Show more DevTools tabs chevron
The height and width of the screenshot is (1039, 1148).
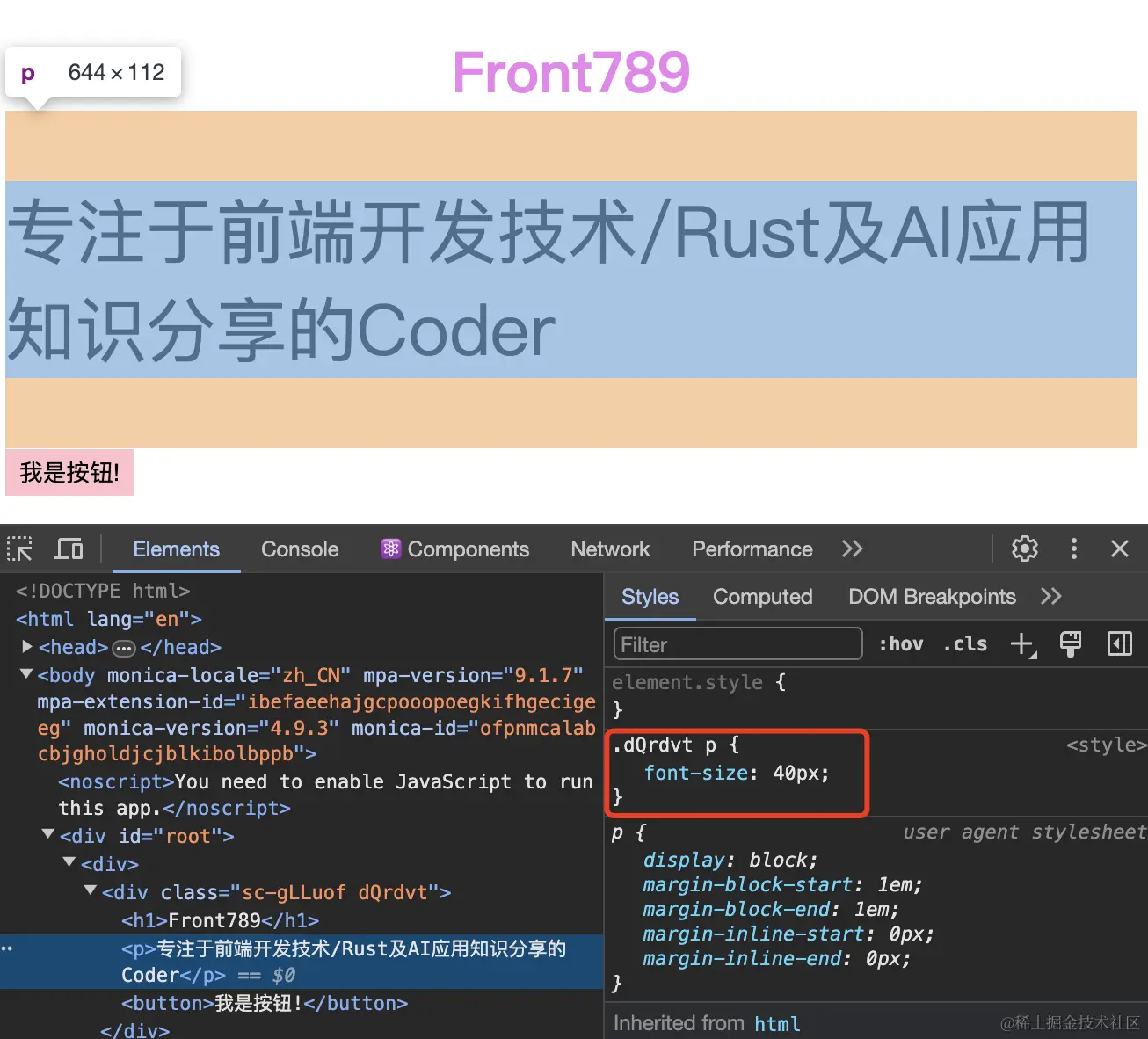(x=852, y=549)
